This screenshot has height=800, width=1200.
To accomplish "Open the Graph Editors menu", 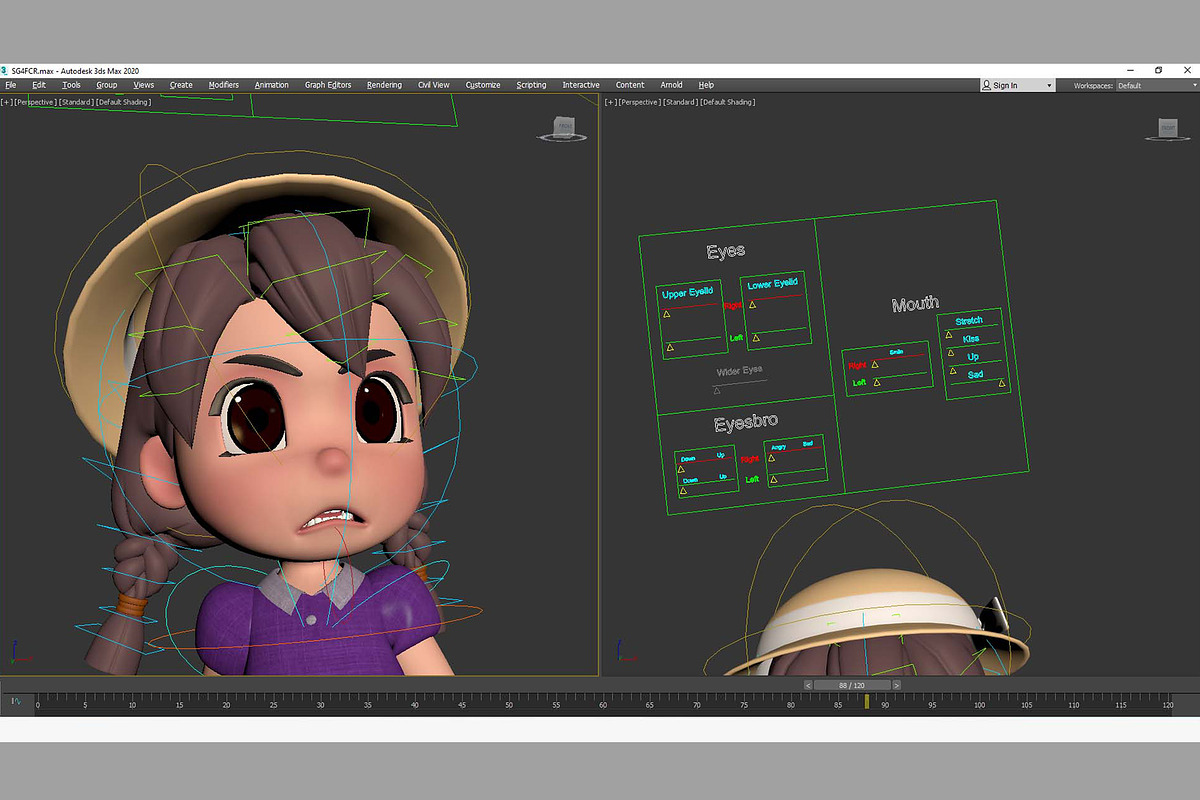I will [328, 85].
